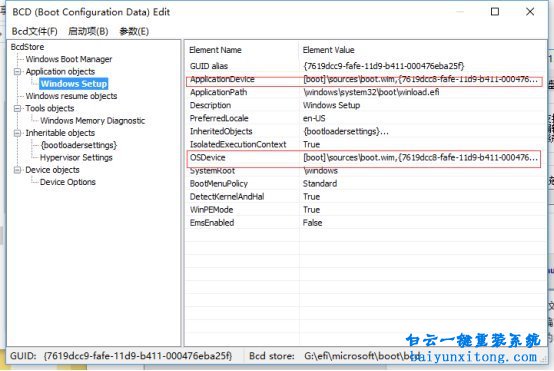This screenshot has height=371, width=554.
Task: Click the Standard boot menu policy value
Action: pyautogui.click(x=320, y=184)
